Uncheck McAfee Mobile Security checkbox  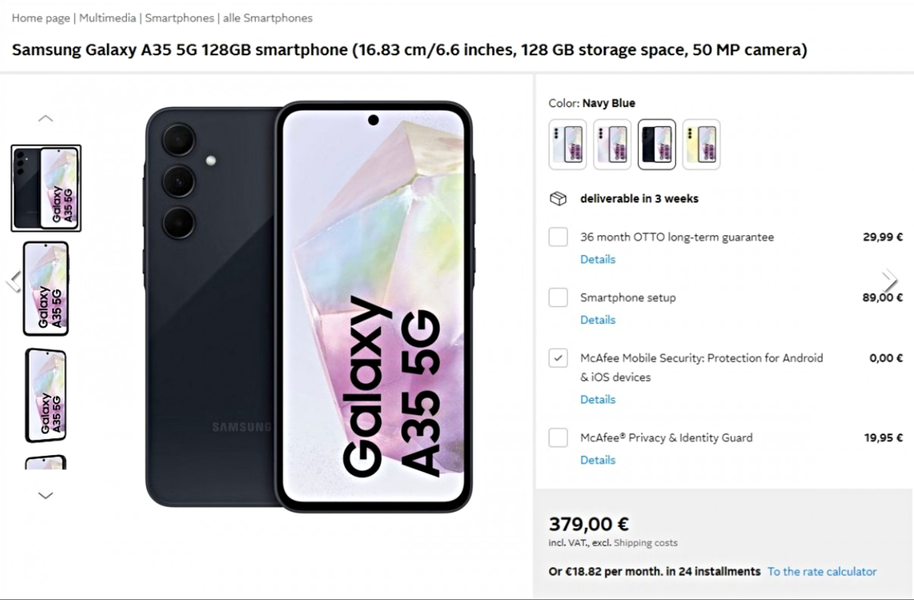[x=558, y=358]
